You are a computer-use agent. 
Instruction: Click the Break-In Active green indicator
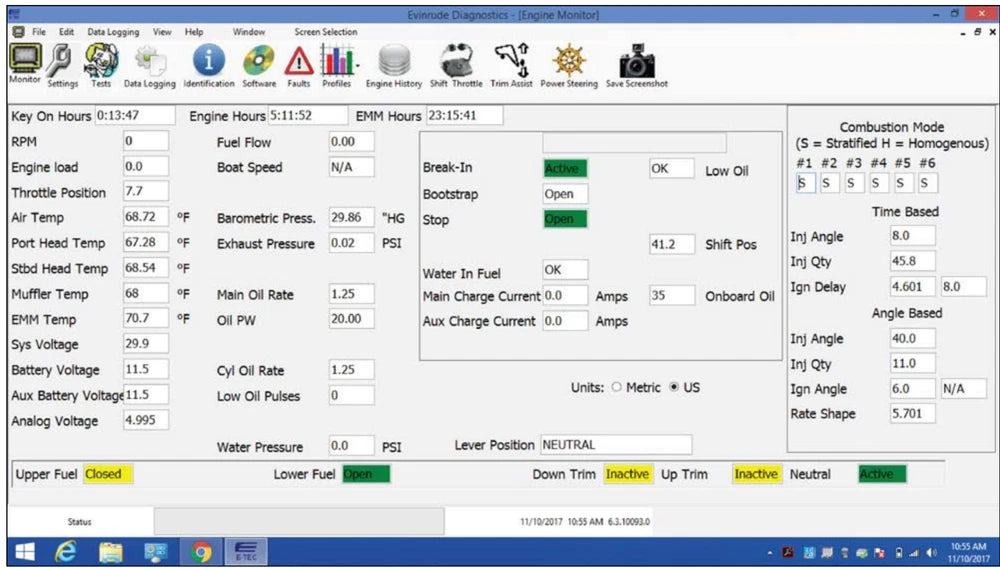click(565, 168)
